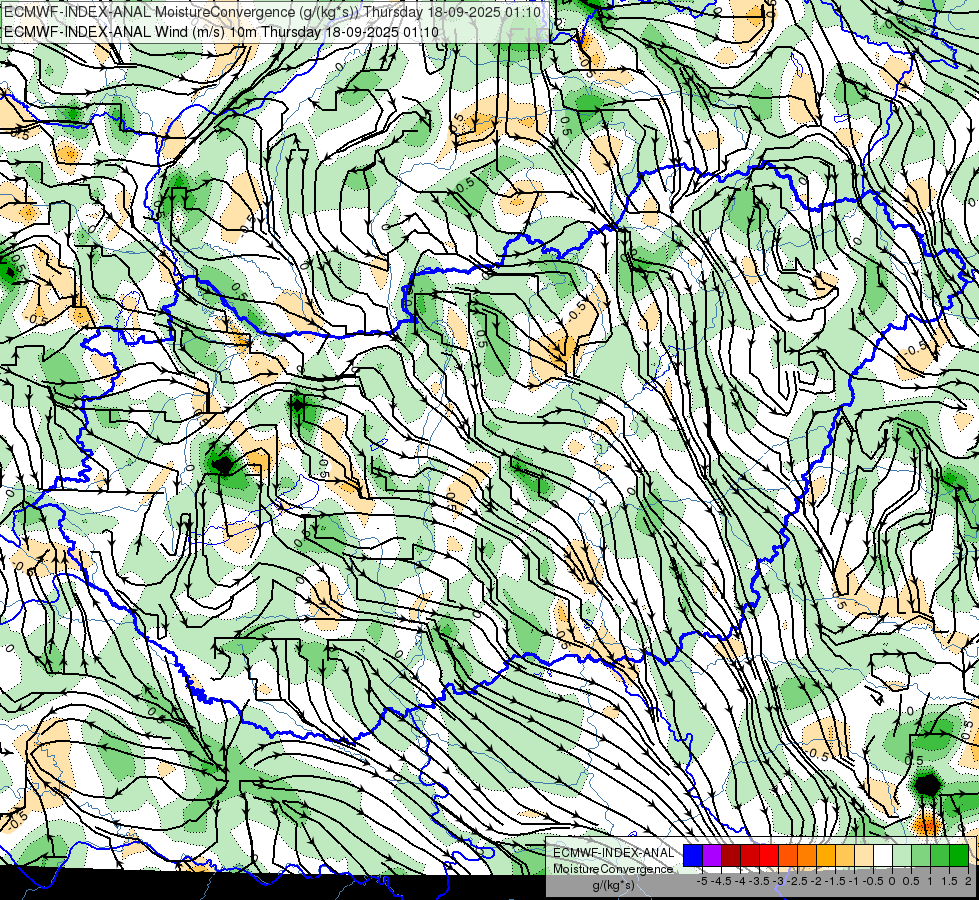Select the orange swatch between -2.5 and -2
The height and width of the screenshot is (900, 979).
coord(807,856)
